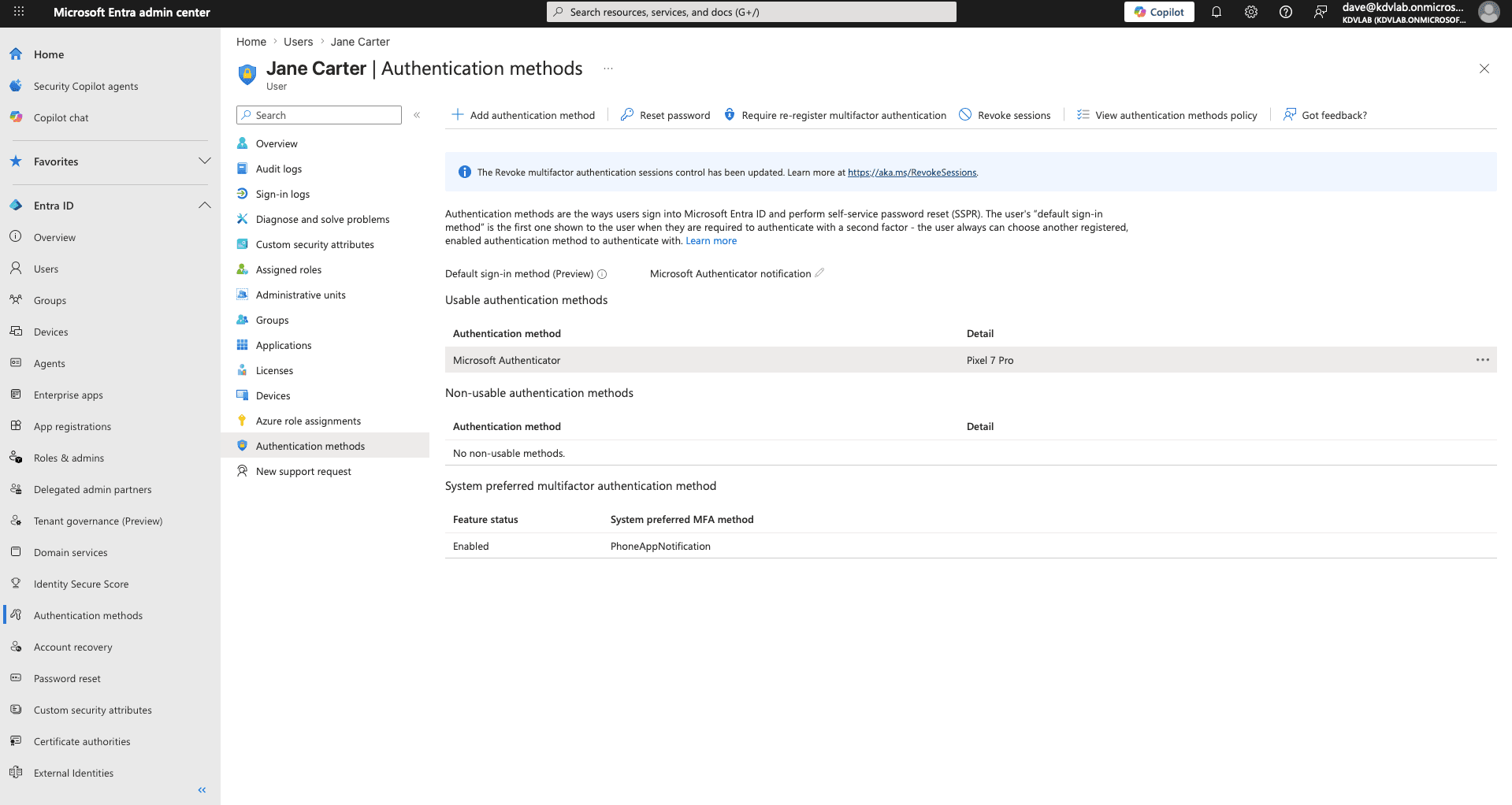Click the global search resources field
The width and height of the screenshot is (1512, 805).
point(752,12)
